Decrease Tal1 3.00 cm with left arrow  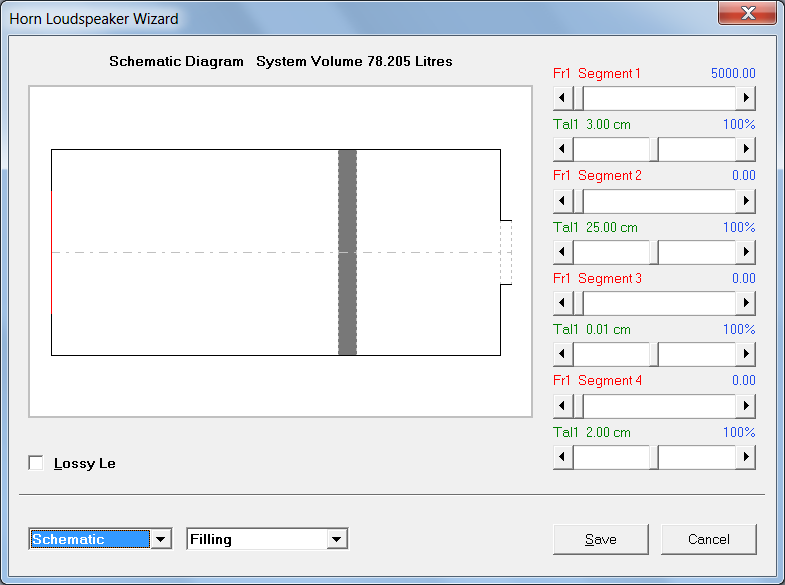point(563,149)
